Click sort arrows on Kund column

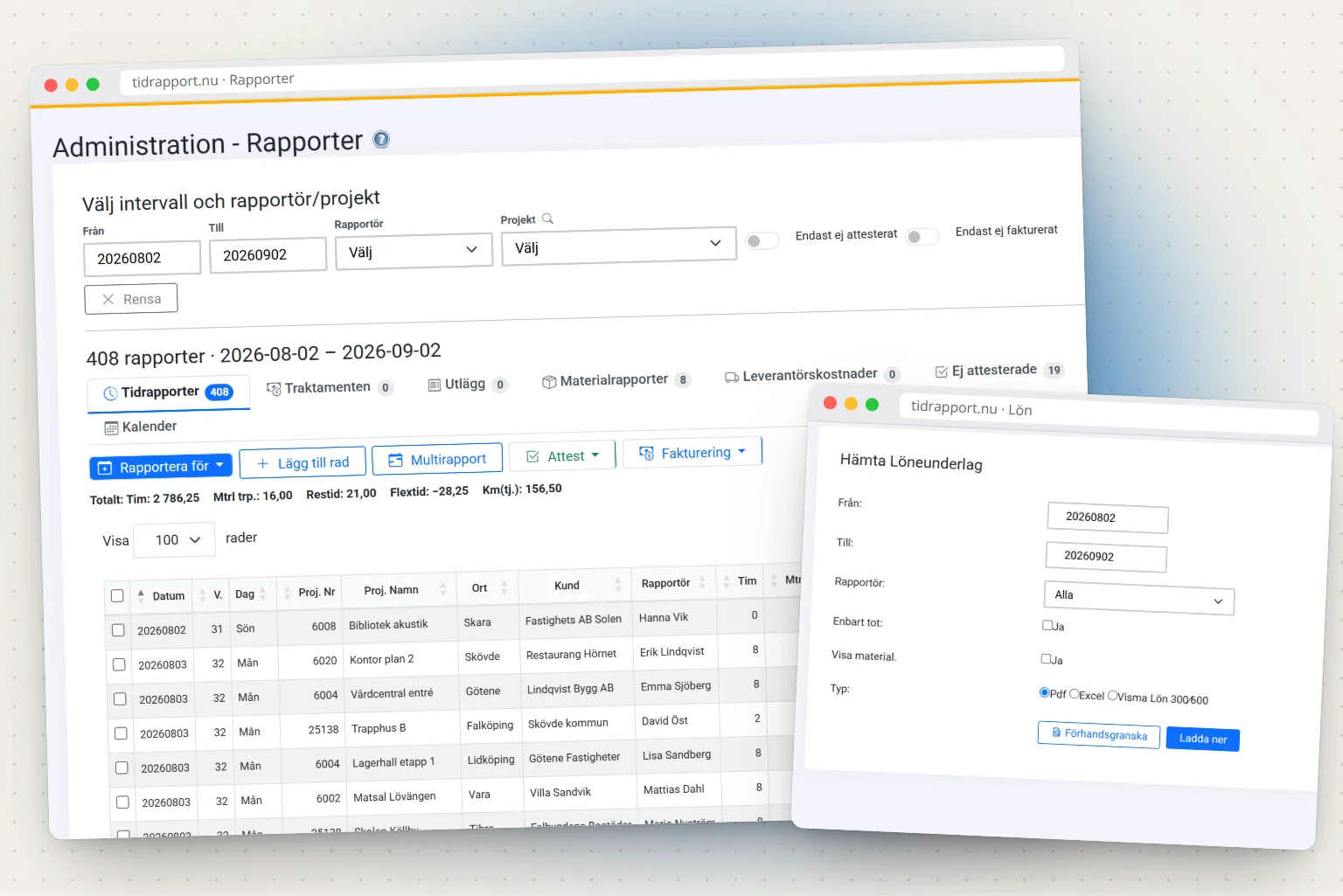pos(618,584)
